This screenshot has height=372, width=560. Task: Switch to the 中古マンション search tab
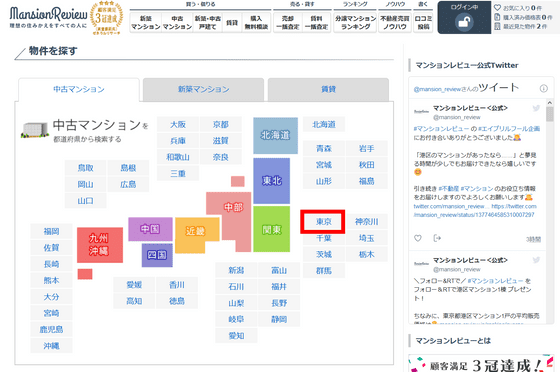coord(79,89)
